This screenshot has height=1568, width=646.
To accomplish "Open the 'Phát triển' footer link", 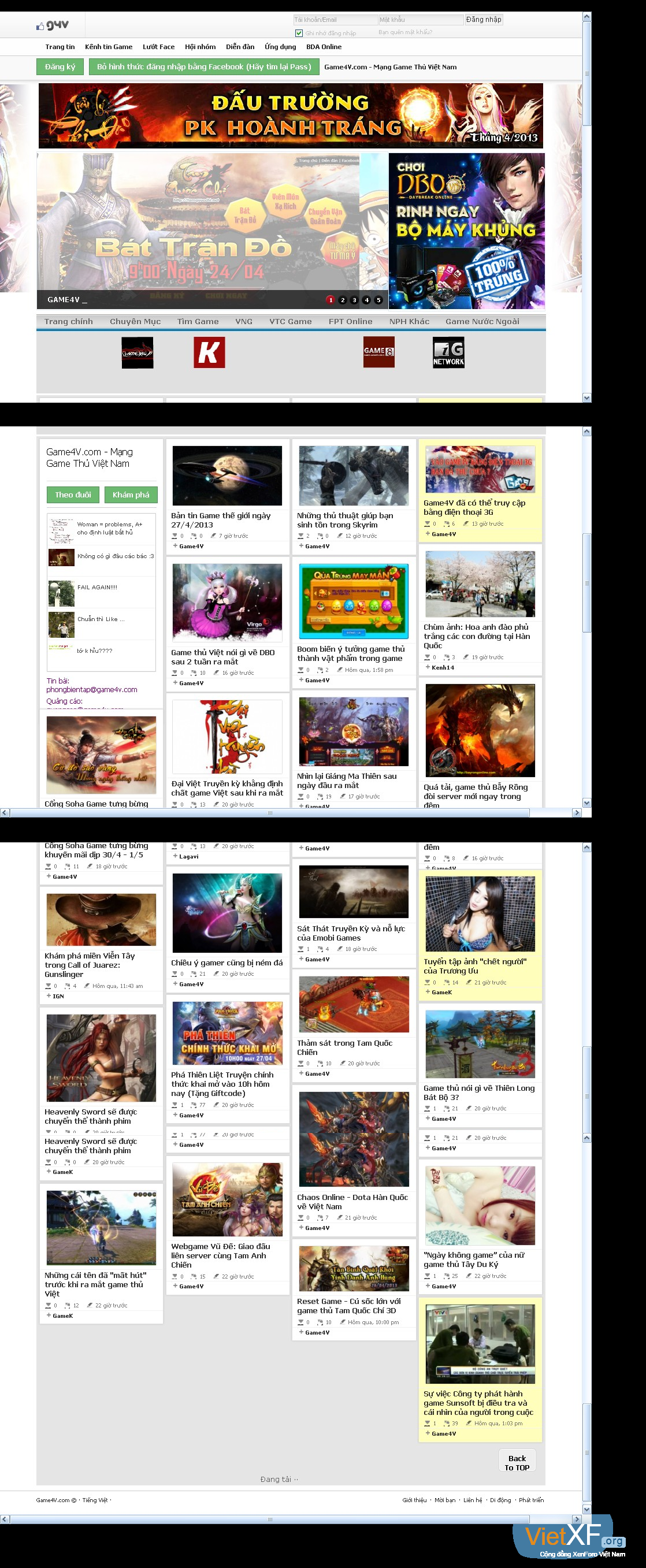I will (531, 1500).
